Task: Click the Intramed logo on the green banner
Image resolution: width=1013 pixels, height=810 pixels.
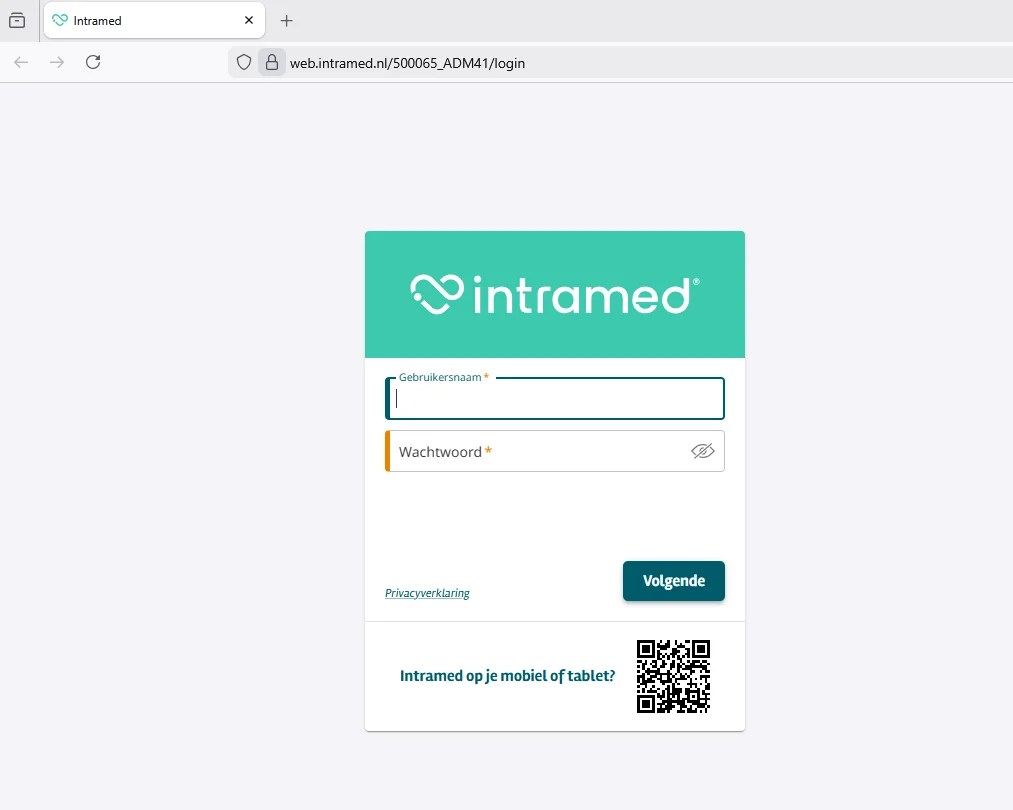Action: click(x=554, y=294)
